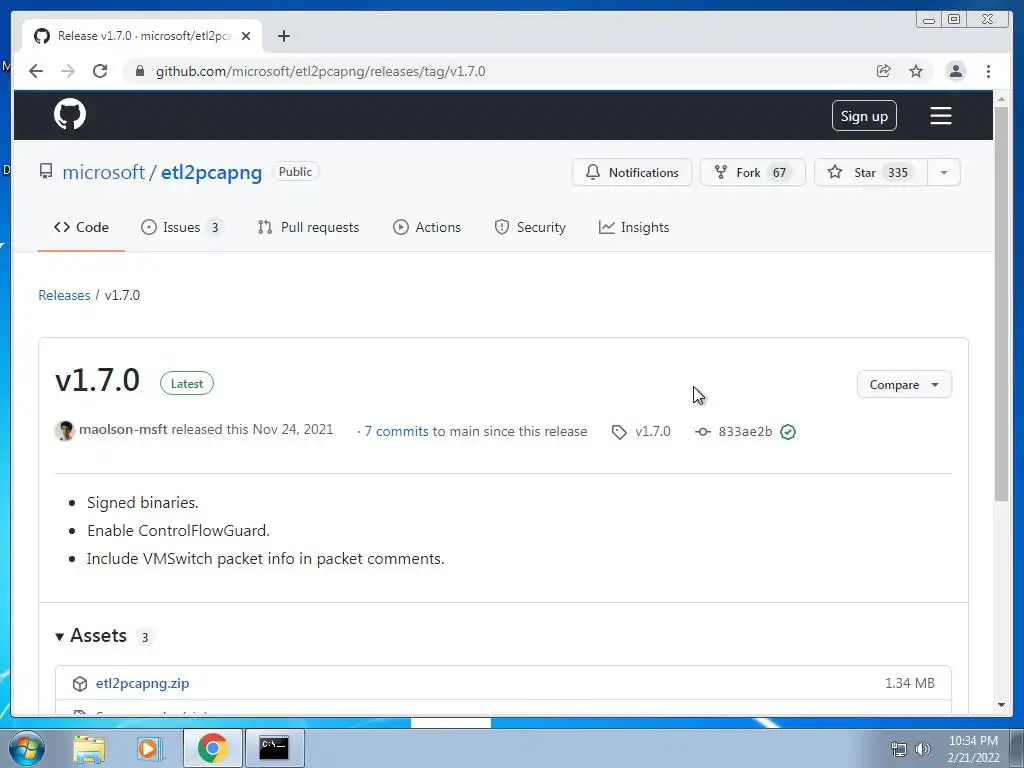Click the verified checkmark badge
This screenshot has height=768, width=1024.
click(x=788, y=432)
